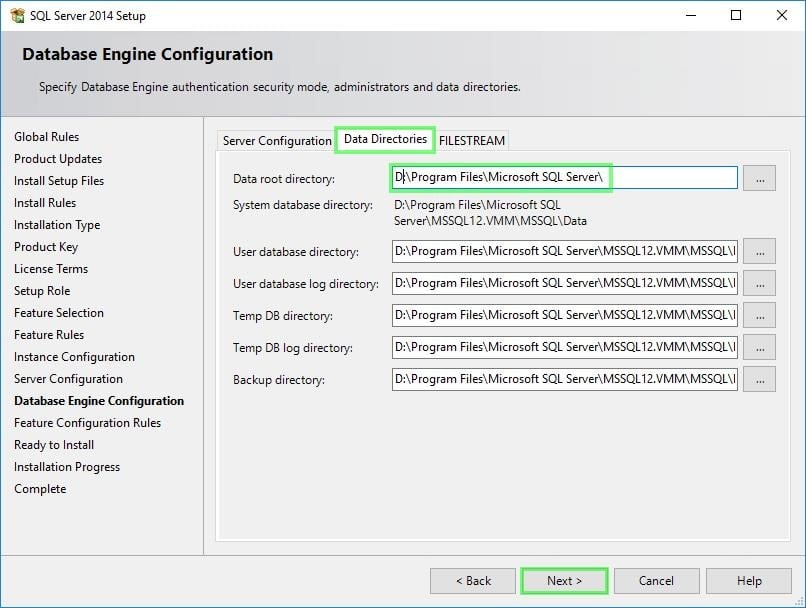Browse for Backup directory
Image resolution: width=806 pixels, height=608 pixels.
tap(759, 379)
